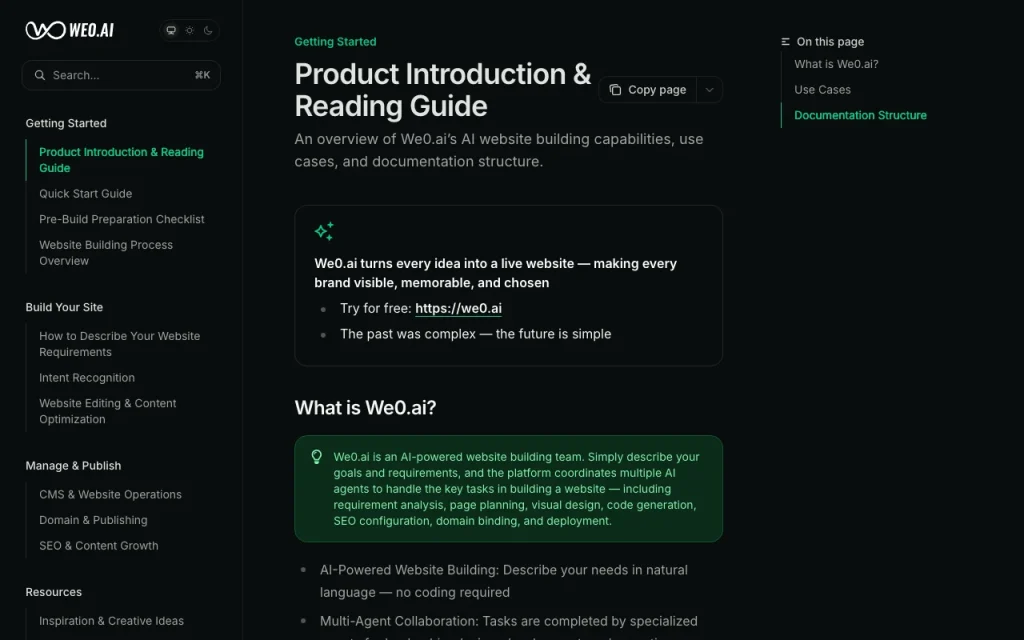Image resolution: width=1024 pixels, height=640 pixels.
Task: Expand the Copy page dropdown chevron
Action: [x=709, y=89]
